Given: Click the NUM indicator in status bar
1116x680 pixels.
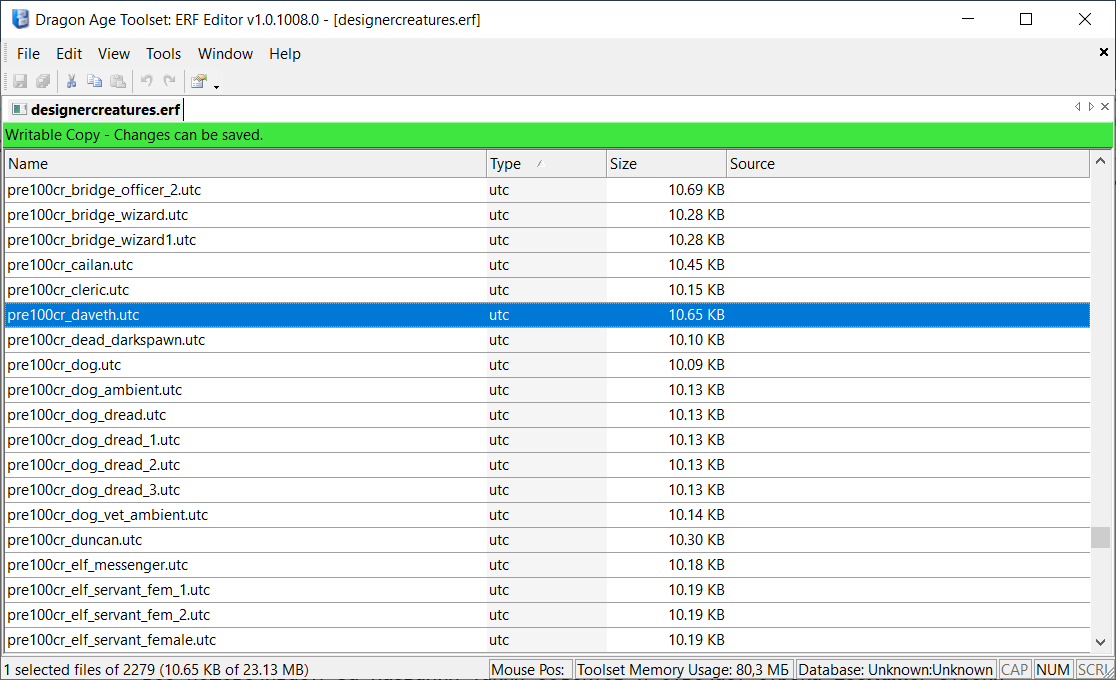Looking at the screenshot, I should [1053, 670].
